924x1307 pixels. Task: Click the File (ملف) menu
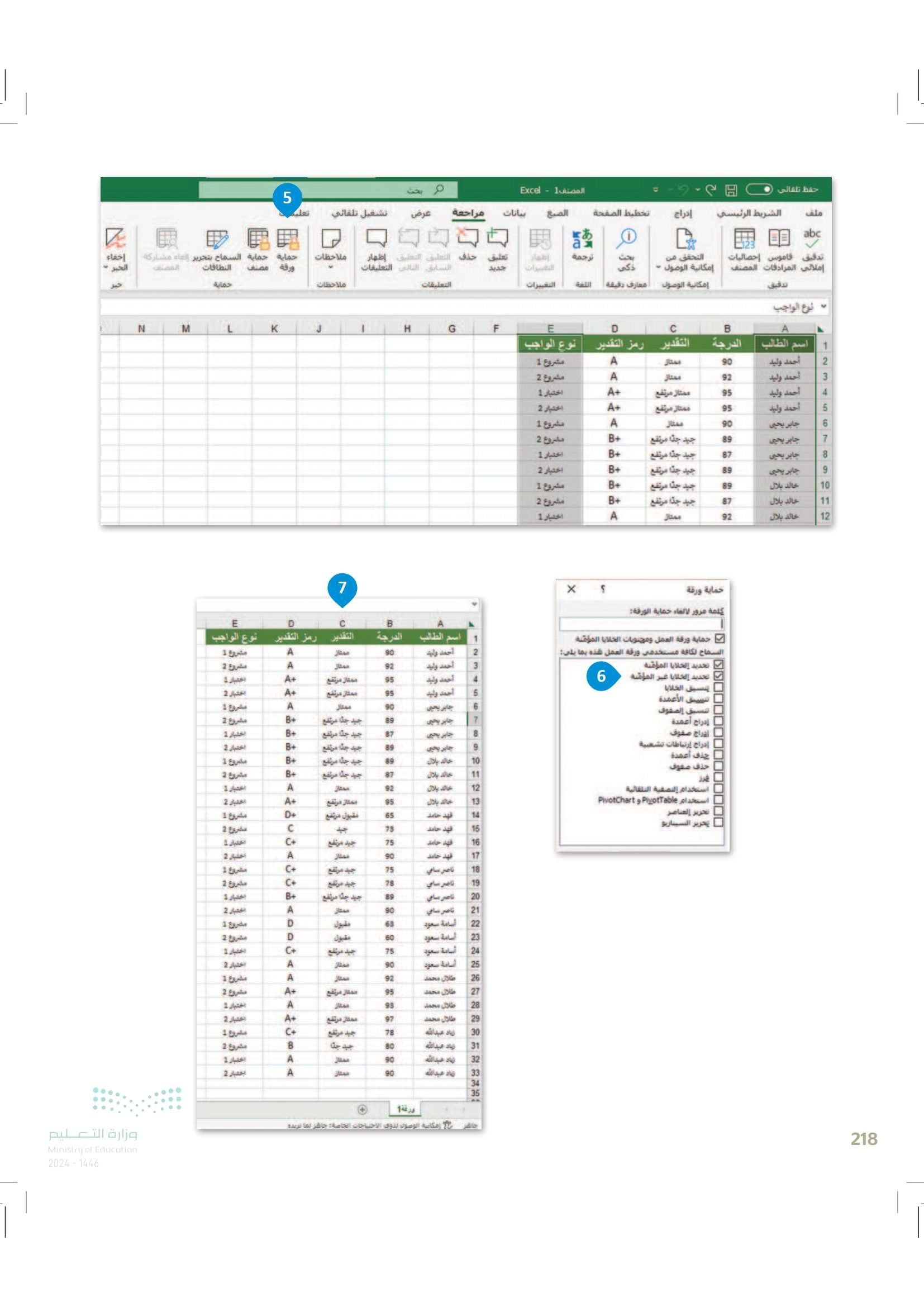click(814, 213)
